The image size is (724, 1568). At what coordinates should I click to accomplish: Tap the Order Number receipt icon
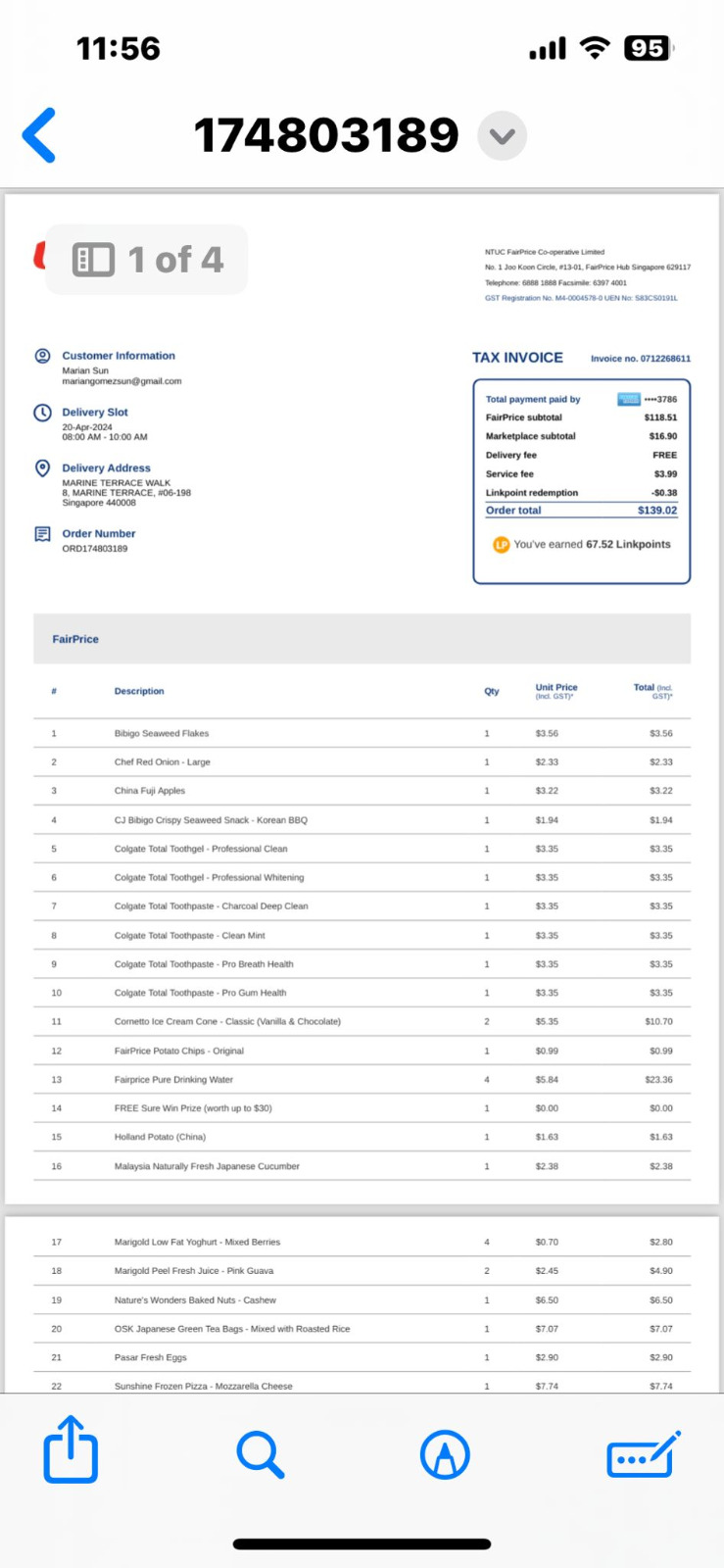pyautogui.click(x=42, y=534)
